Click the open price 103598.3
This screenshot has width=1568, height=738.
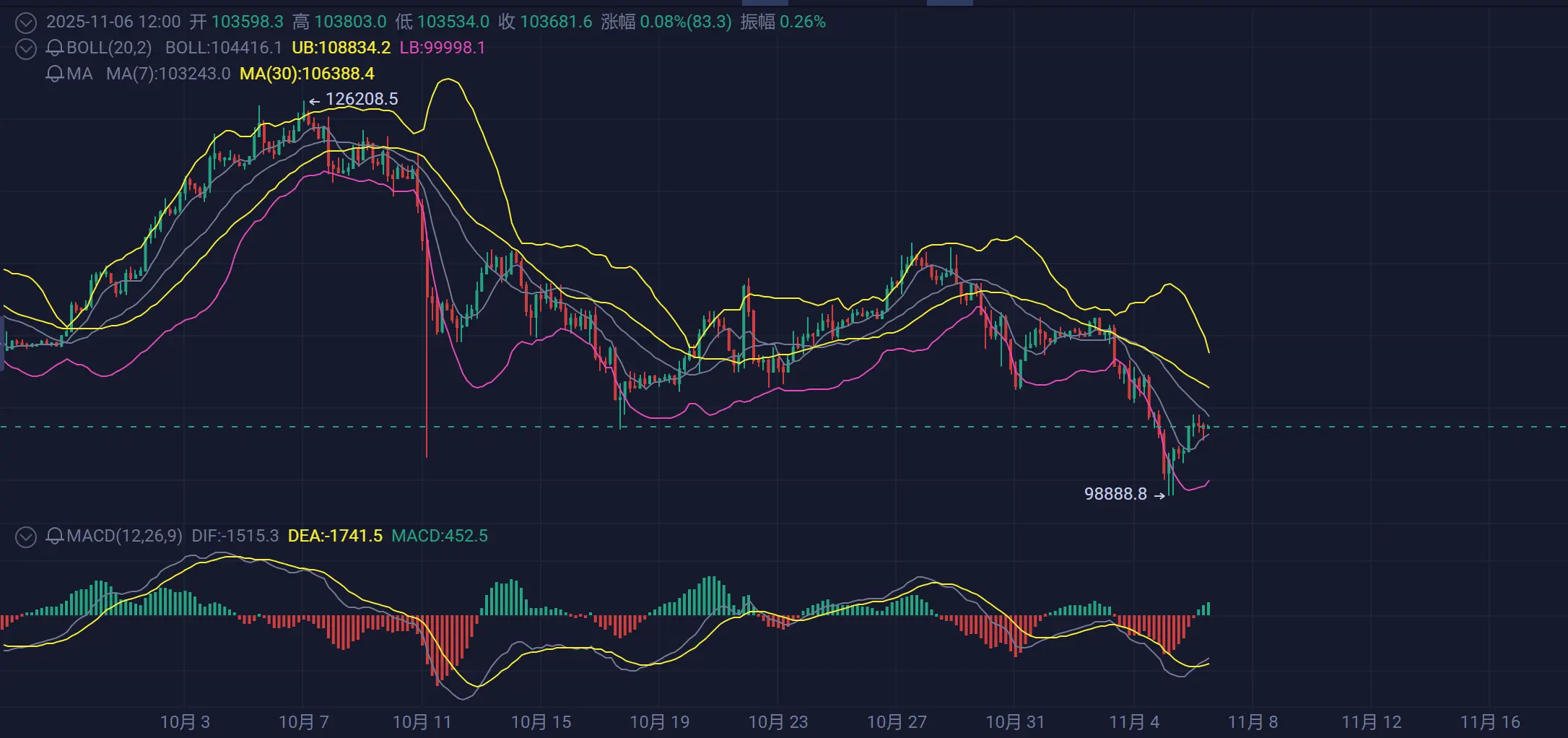(247, 22)
